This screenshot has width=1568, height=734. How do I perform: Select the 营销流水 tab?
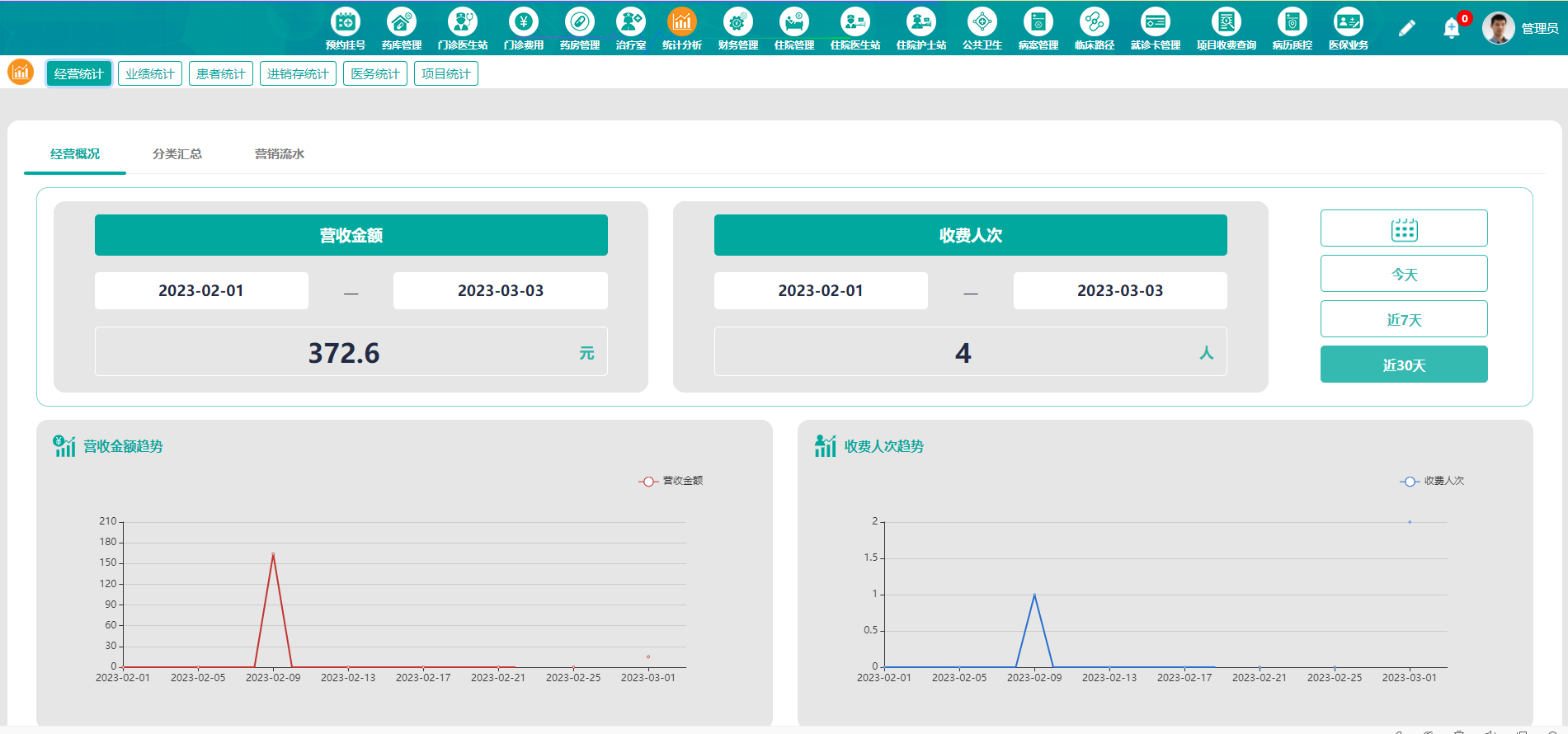pos(280,154)
